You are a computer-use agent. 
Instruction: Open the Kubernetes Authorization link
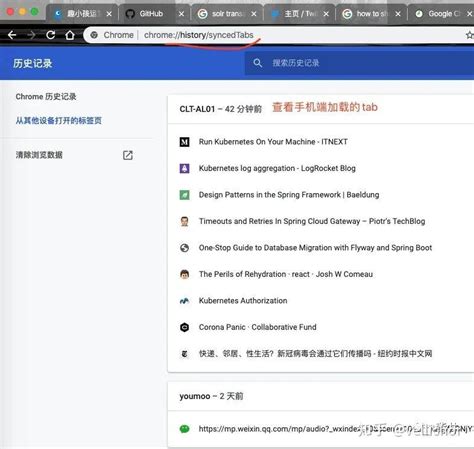tap(243, 301)
